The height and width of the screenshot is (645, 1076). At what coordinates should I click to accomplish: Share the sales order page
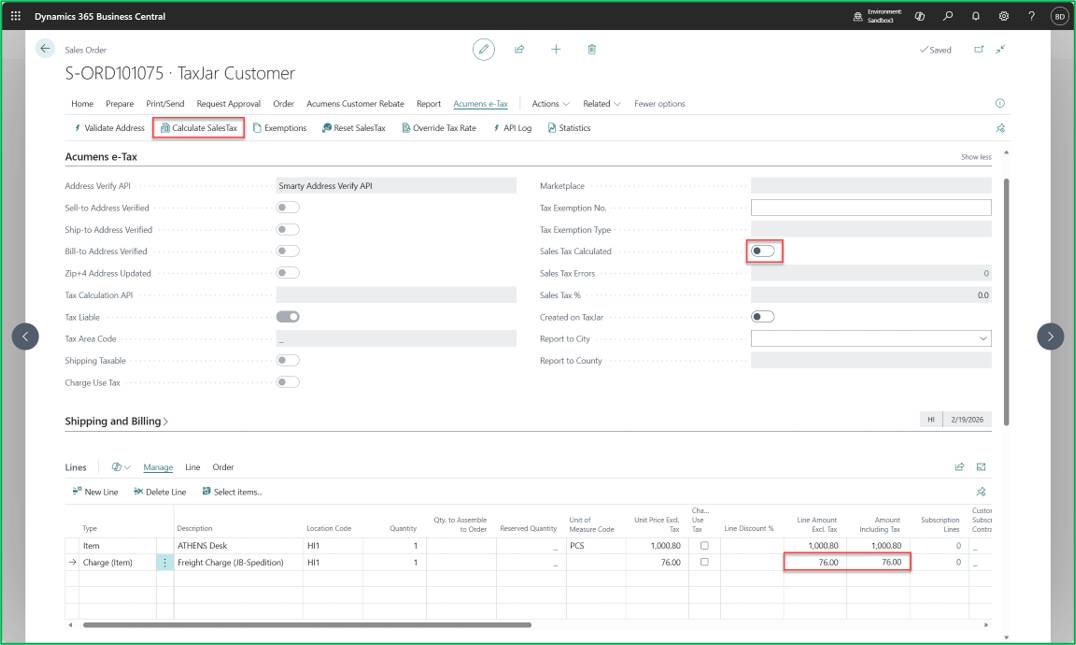tap(519, 49)
